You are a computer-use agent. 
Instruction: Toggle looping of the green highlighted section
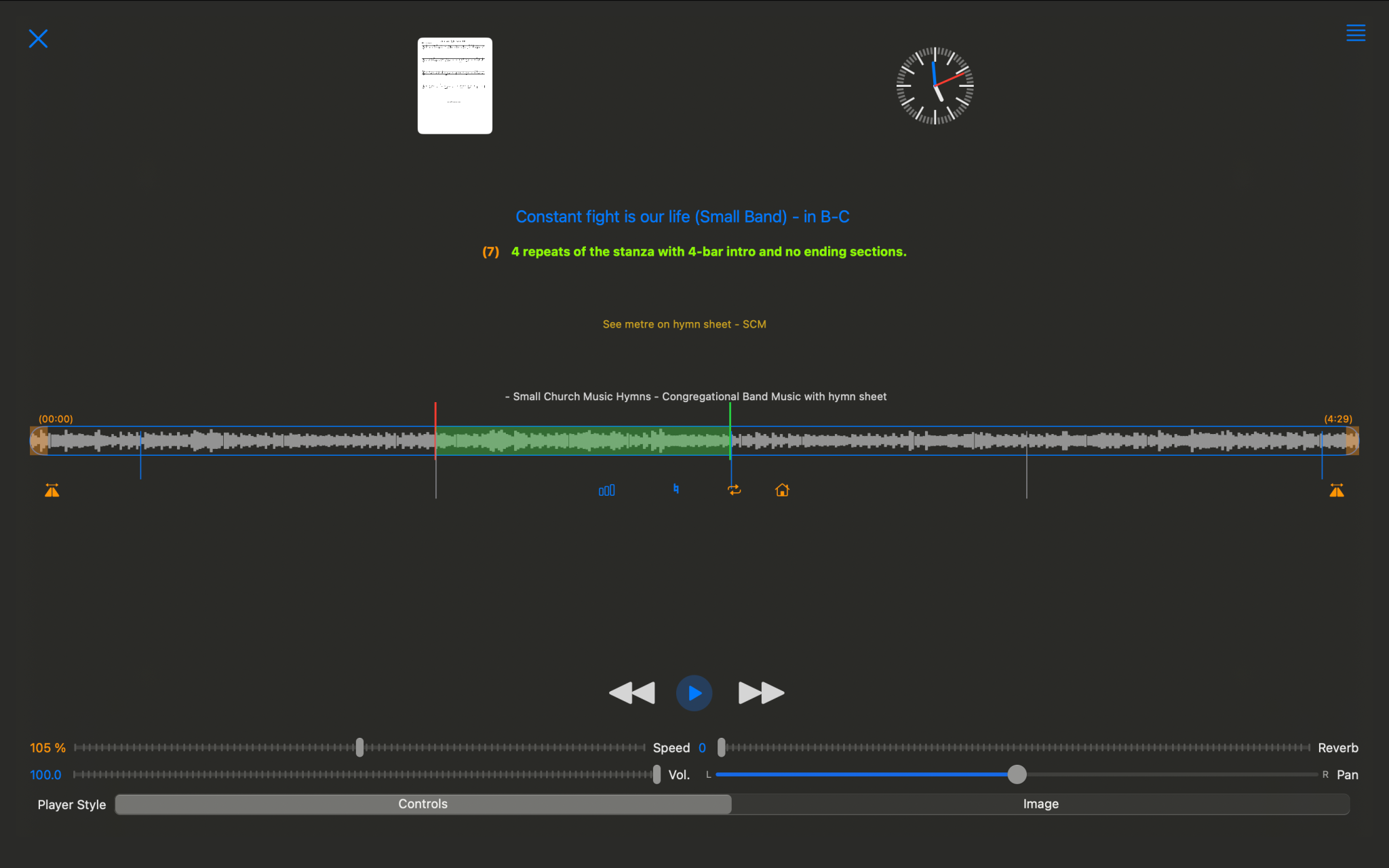click(x=735, y=490)
